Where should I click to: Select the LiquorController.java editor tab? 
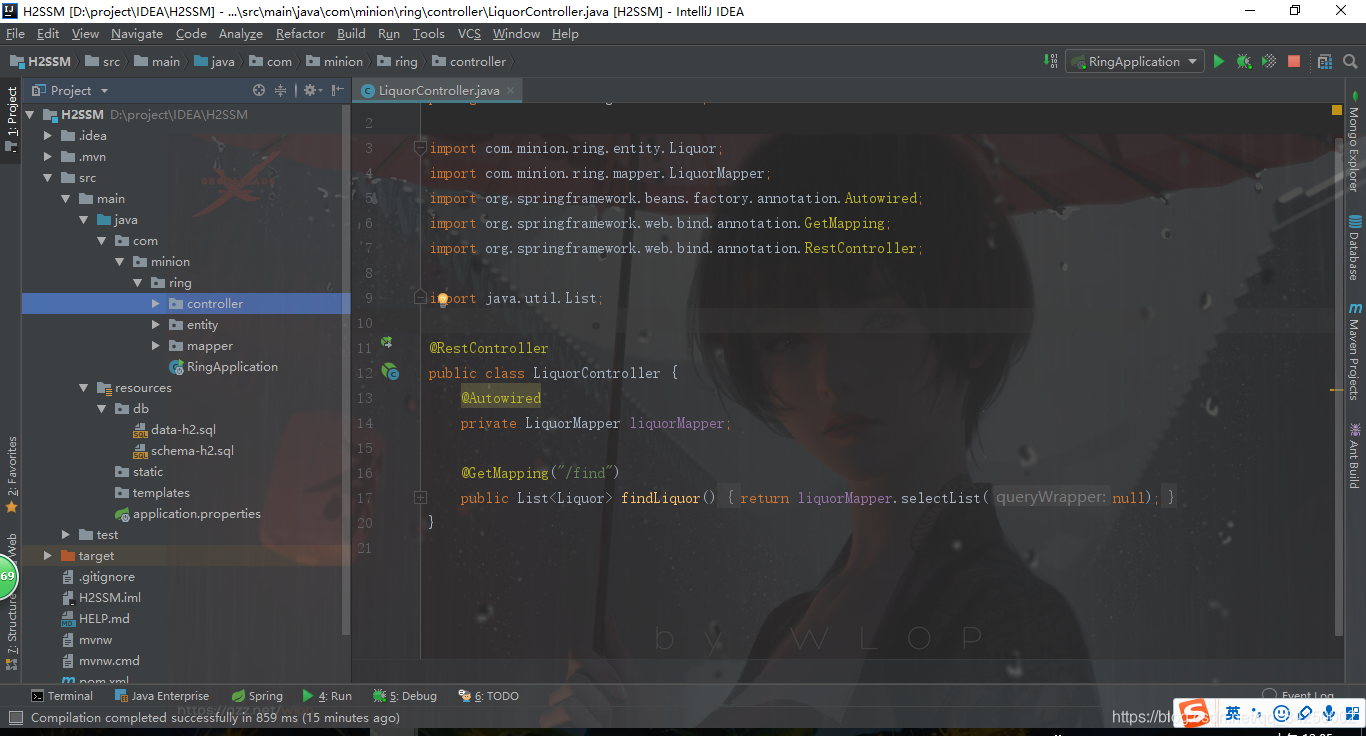[438, 90]
